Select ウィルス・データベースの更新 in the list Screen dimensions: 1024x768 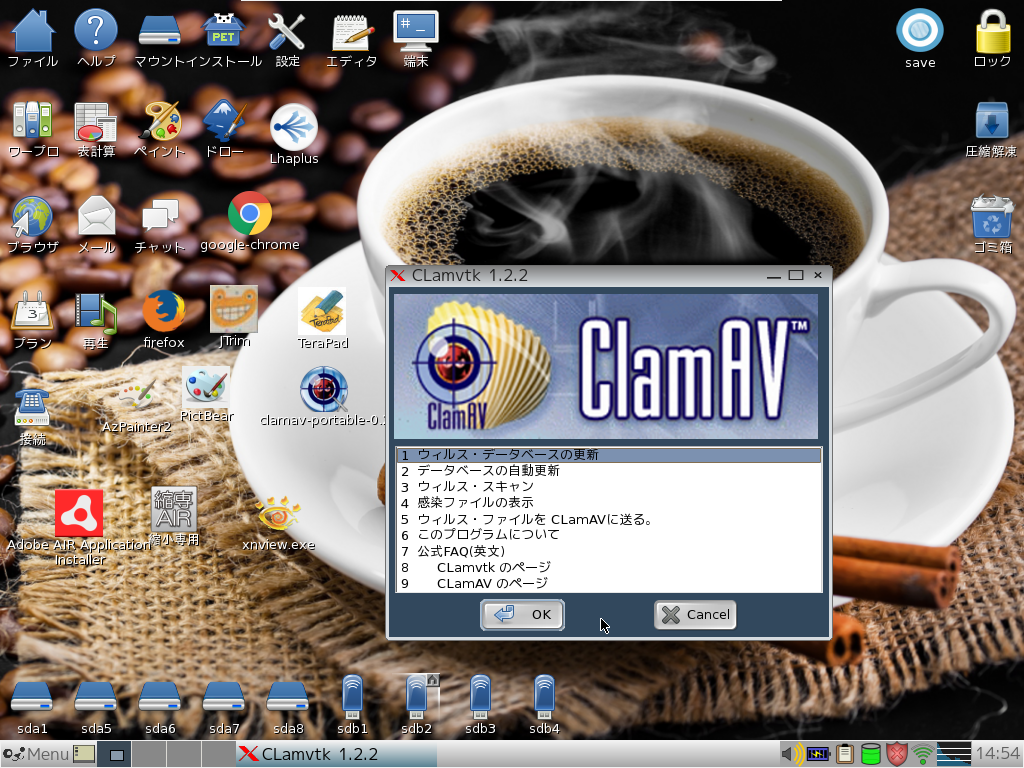click(x=609, y=455)
